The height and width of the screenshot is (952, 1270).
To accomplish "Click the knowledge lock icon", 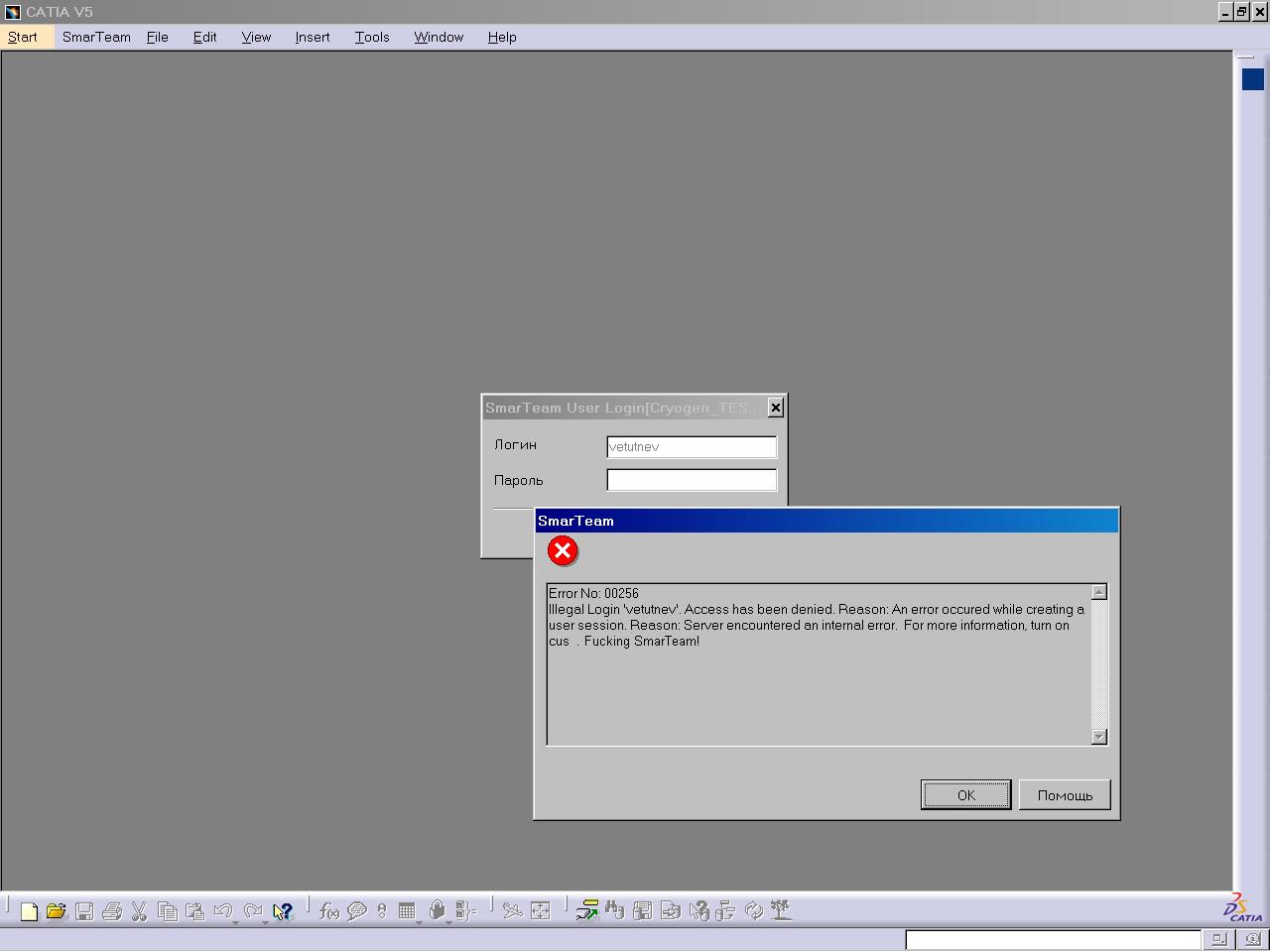I will pos(437,910).
